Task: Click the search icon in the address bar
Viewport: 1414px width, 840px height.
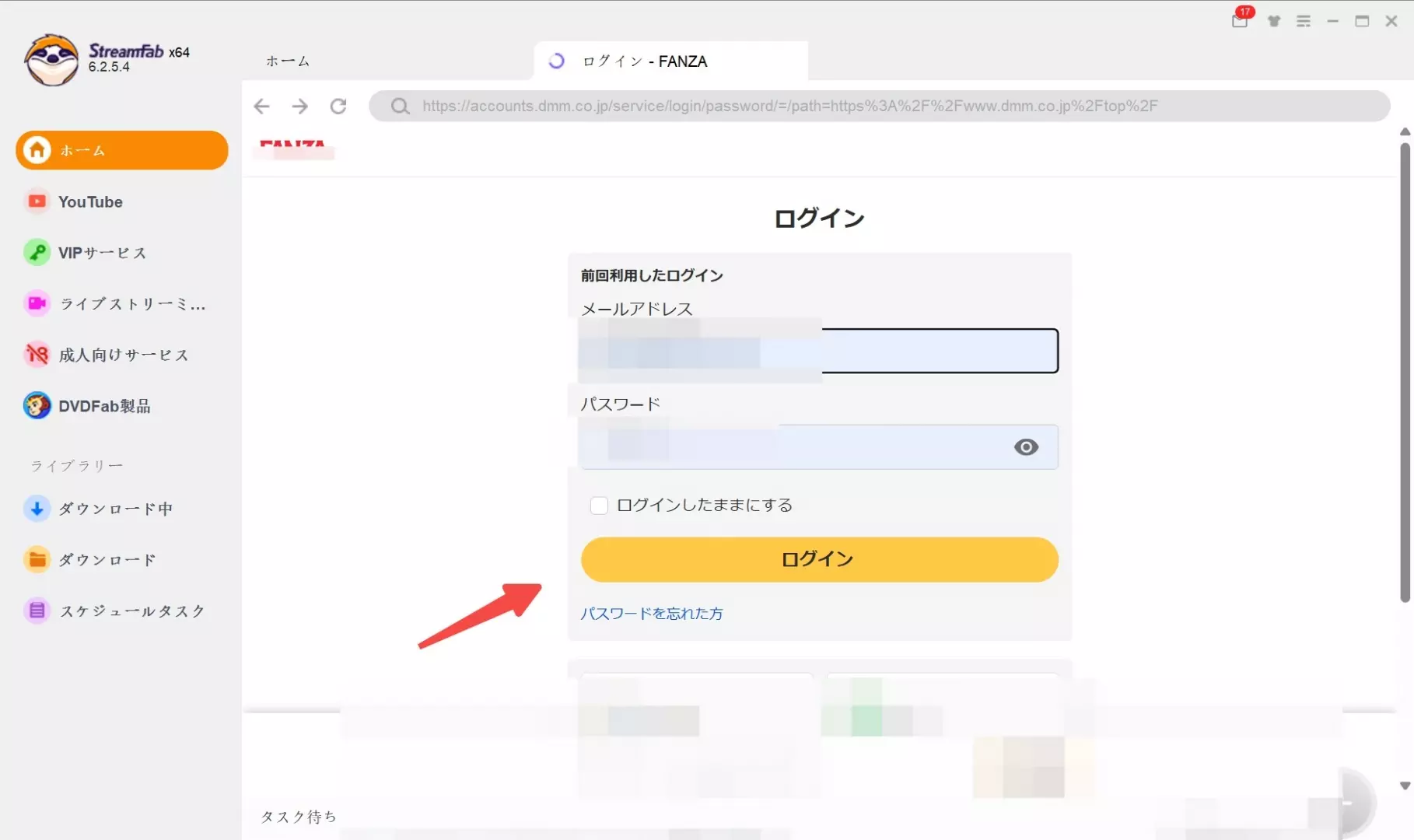Action: pos(400,106)
